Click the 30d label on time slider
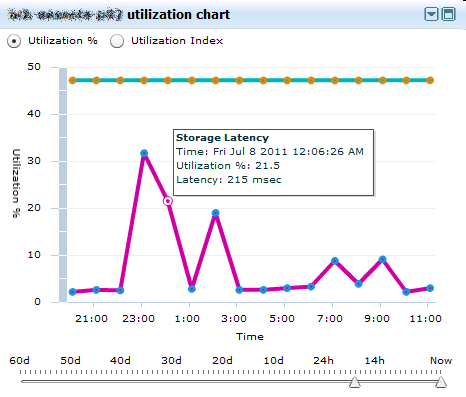The height and width of the screenshot is (397, 466). [x=171, y=361]
